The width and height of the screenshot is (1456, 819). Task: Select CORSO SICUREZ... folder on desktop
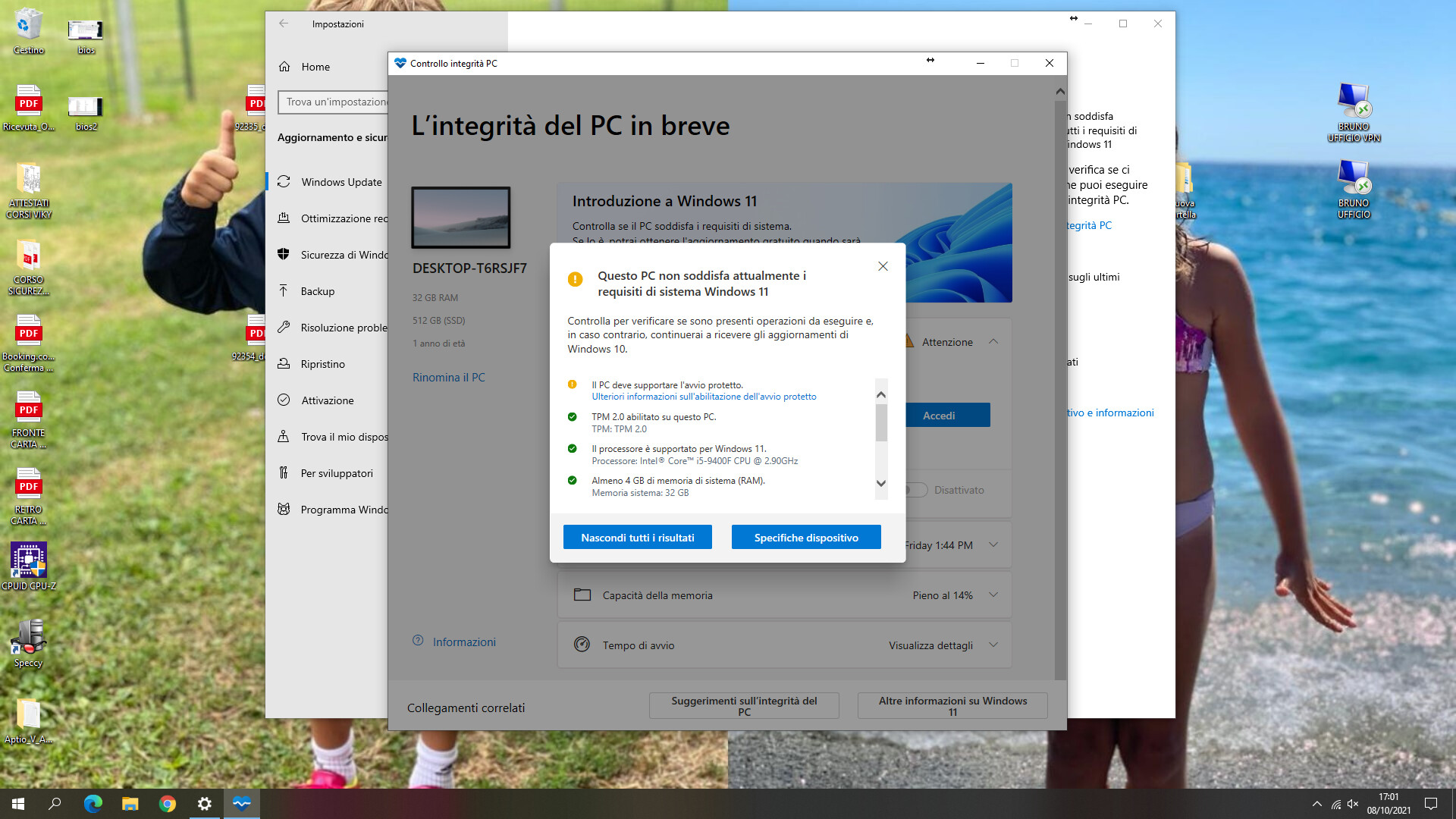28,267
